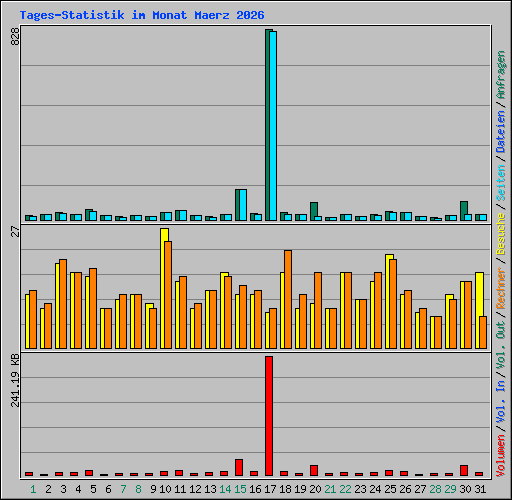Click the red volume bar for day 15
Screen dimensions: 512x500
pos(239,468)
